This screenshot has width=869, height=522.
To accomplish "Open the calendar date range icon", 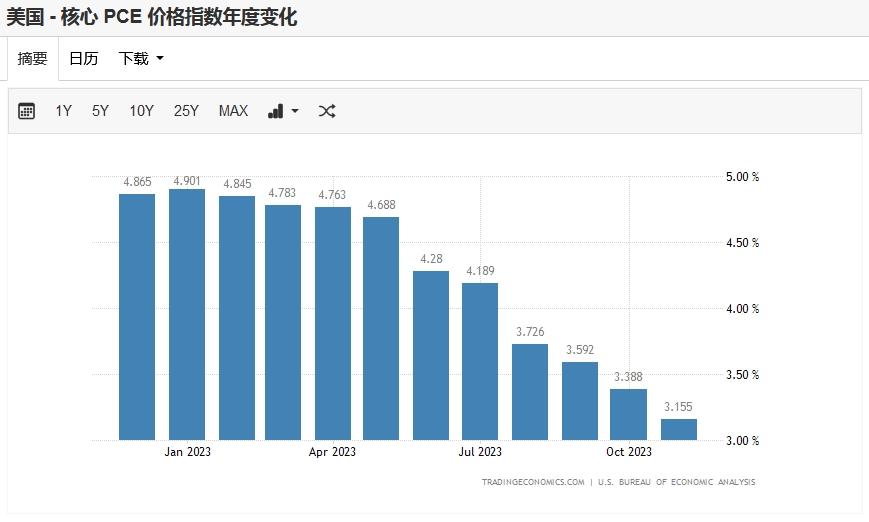I will 26,111.
